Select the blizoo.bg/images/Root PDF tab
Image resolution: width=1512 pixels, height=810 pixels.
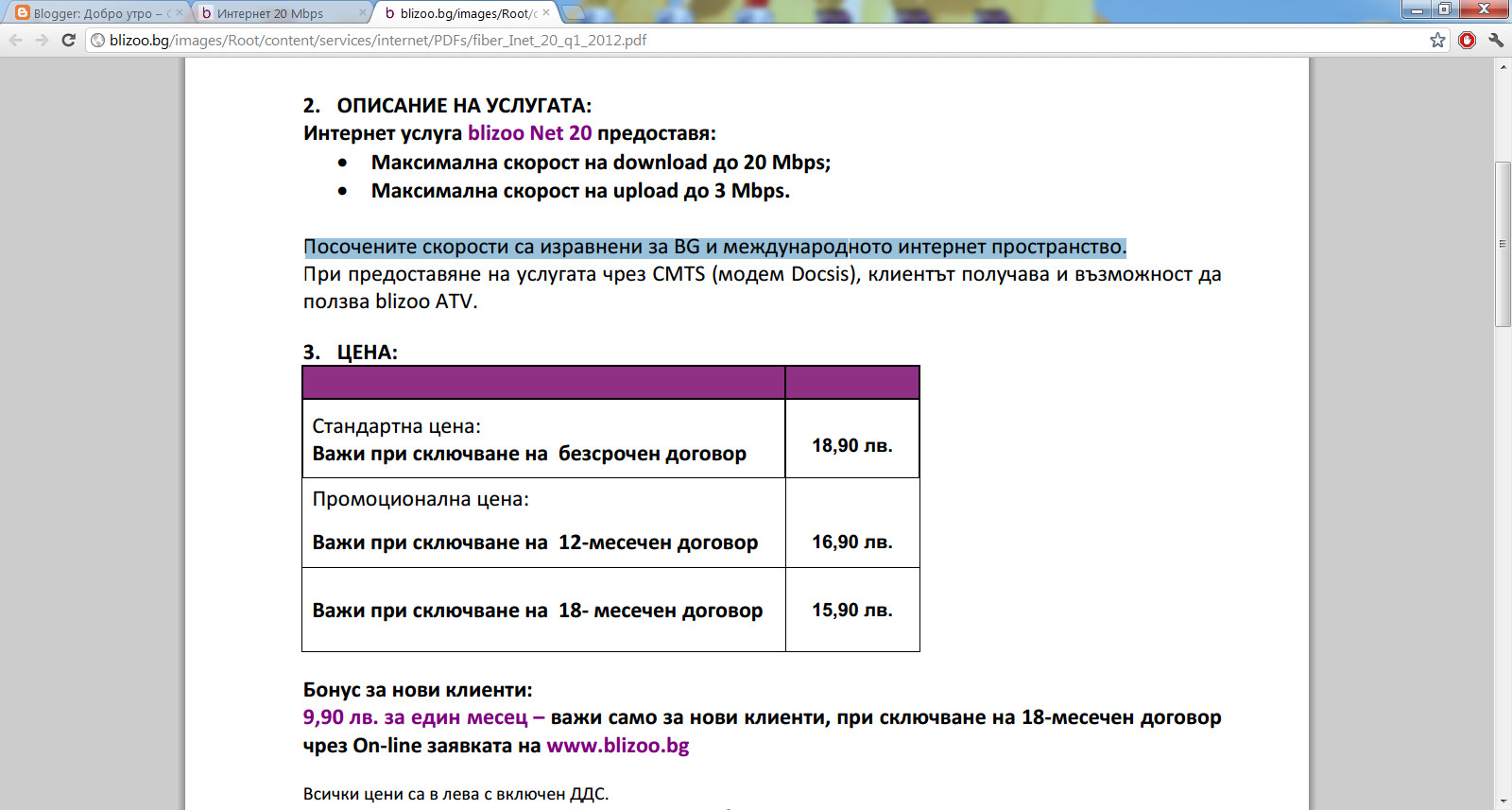pyautogui.click(x=465, y=13)
